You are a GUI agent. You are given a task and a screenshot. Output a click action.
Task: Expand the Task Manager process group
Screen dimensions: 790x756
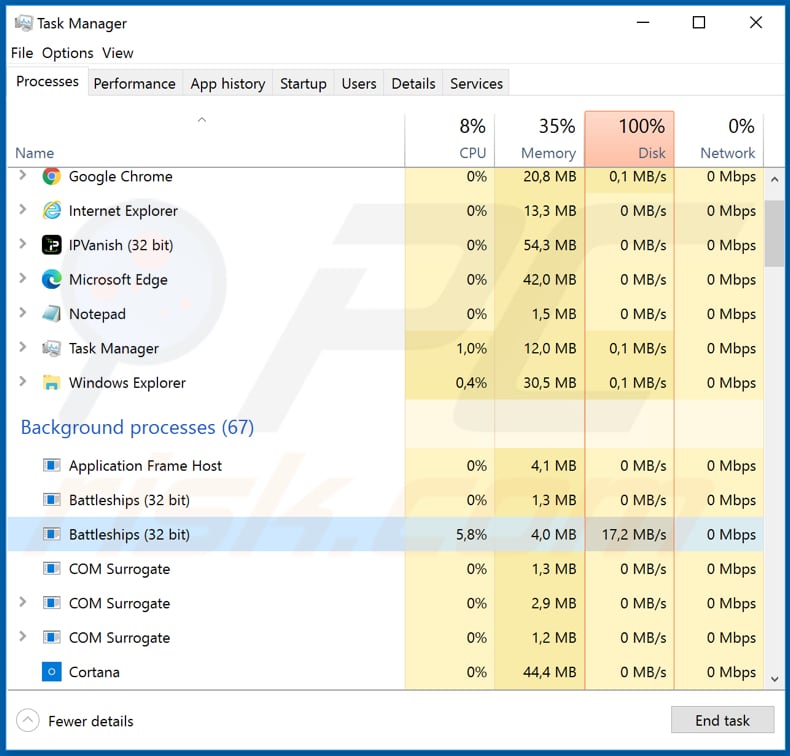(23, 347)
